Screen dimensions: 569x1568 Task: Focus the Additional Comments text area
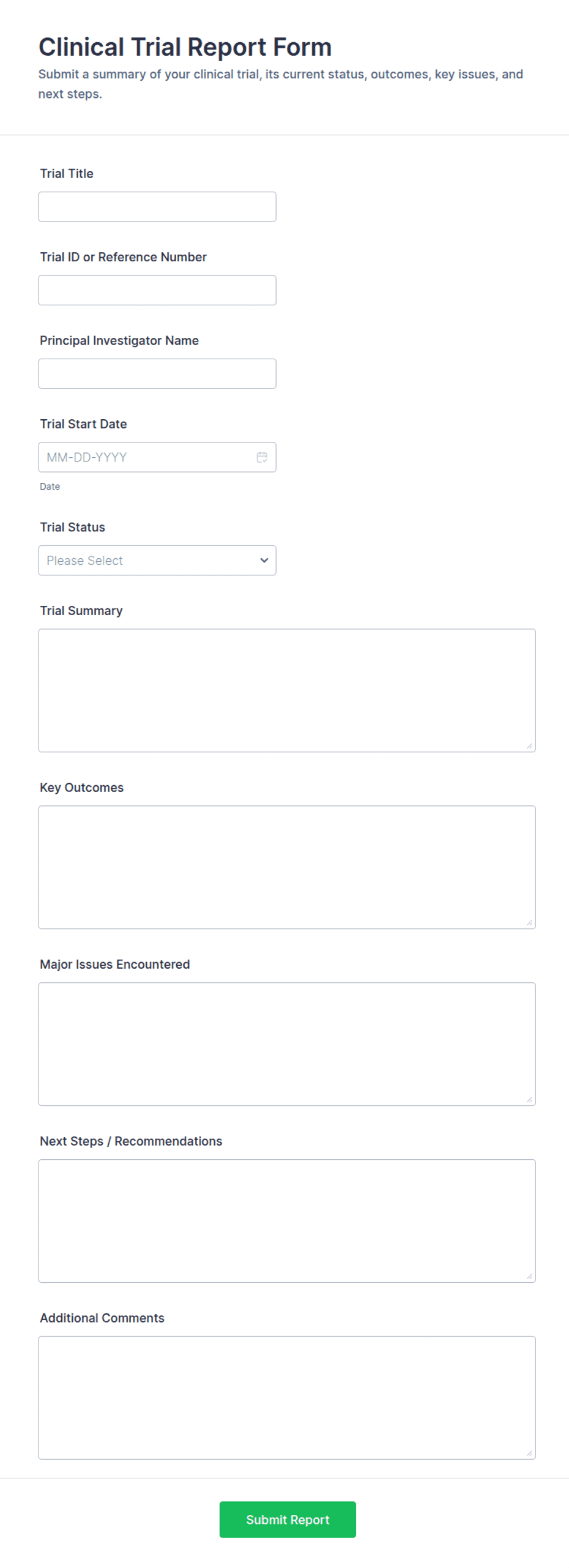[287, 1398]
